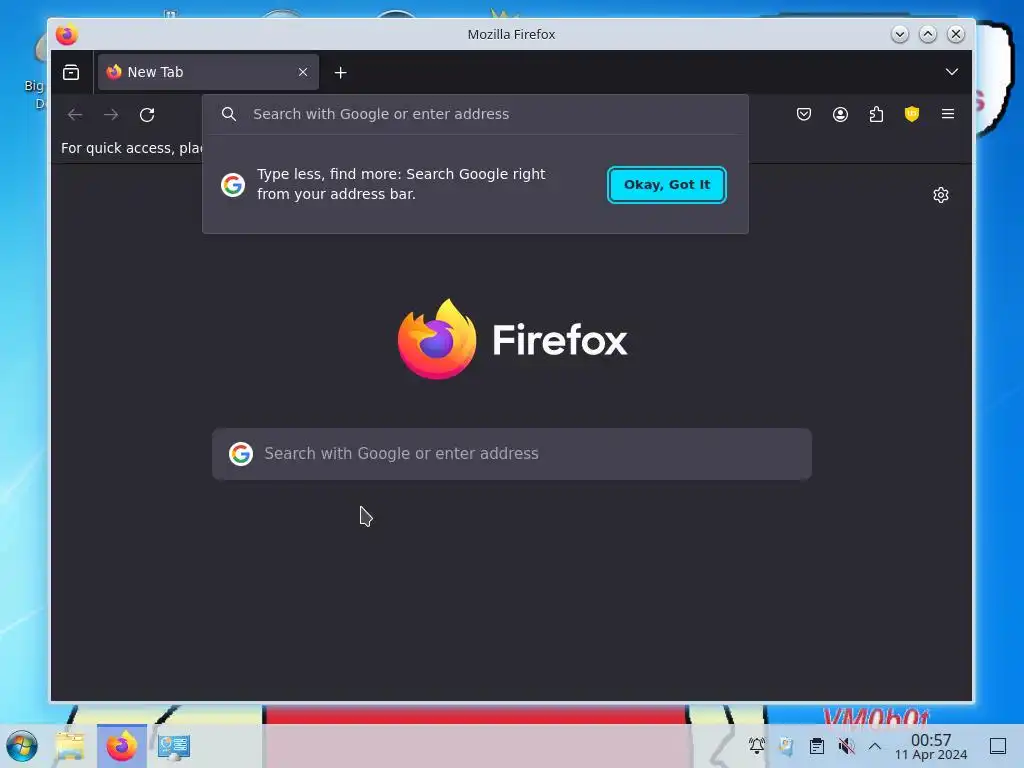Screen dimensions: 1024x768
Task: Select Firefox in the taskbar
Action: 121,746
